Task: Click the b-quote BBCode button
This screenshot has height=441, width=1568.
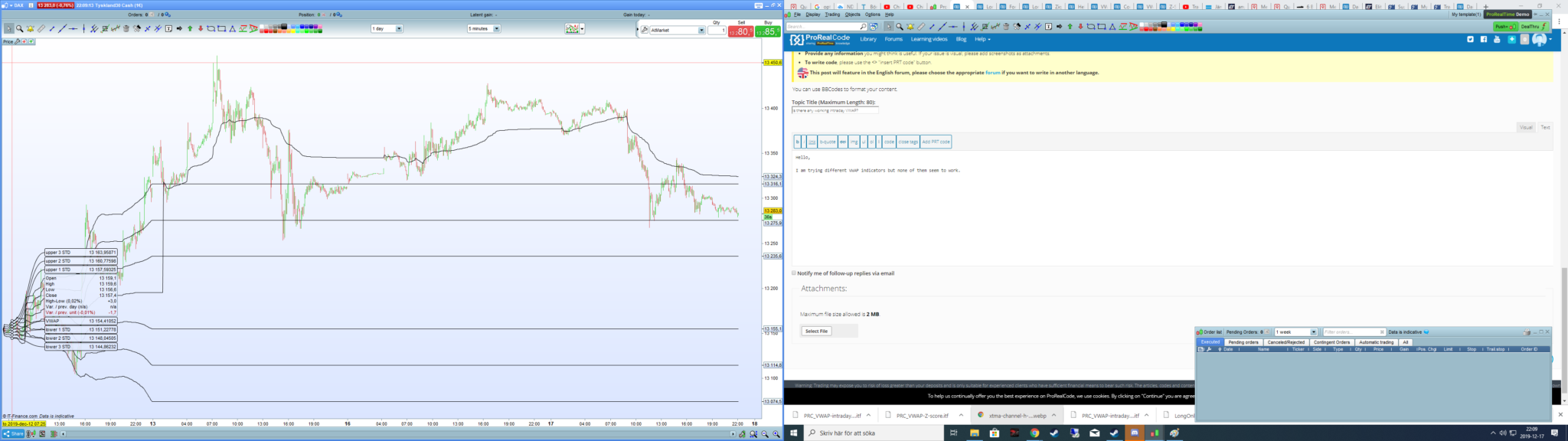Action: click(x=828, y=142)
